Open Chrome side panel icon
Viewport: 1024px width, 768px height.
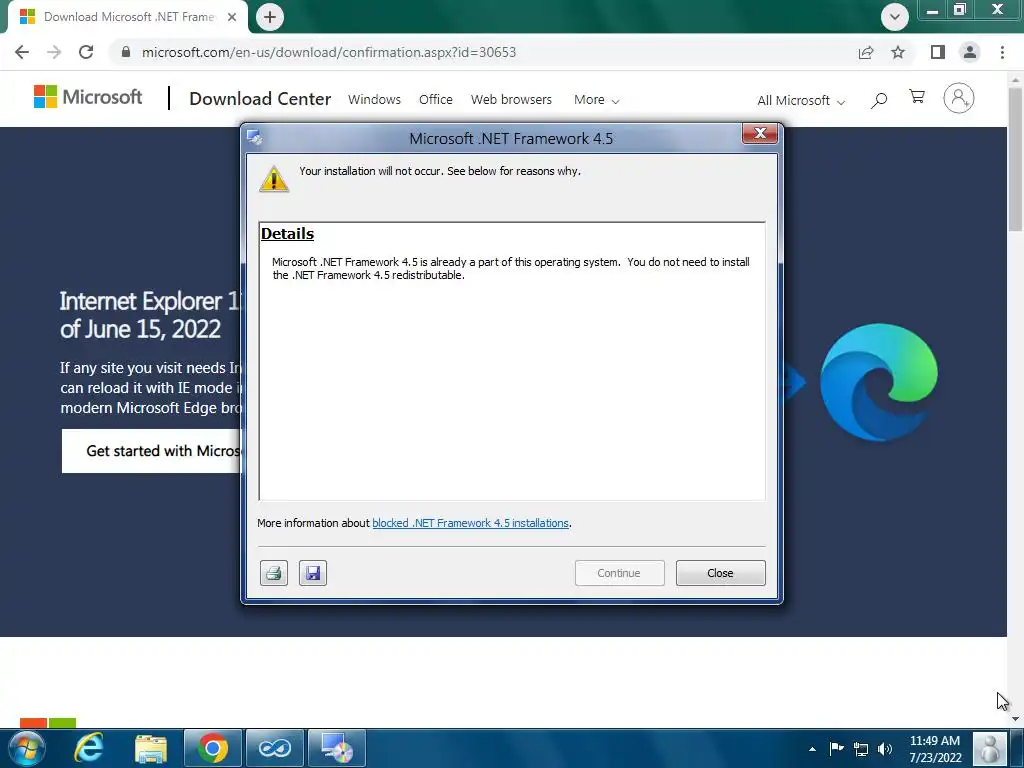click(938, 52)
